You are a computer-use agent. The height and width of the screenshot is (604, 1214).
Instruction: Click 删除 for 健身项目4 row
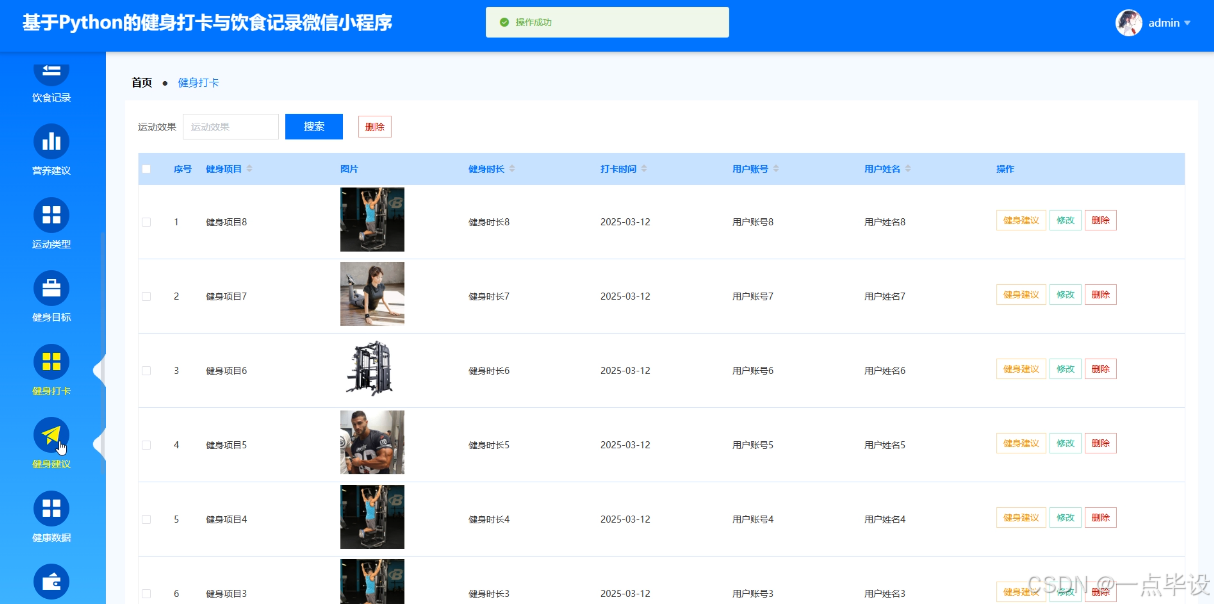pyautogui.click(x=1101, y=518)
